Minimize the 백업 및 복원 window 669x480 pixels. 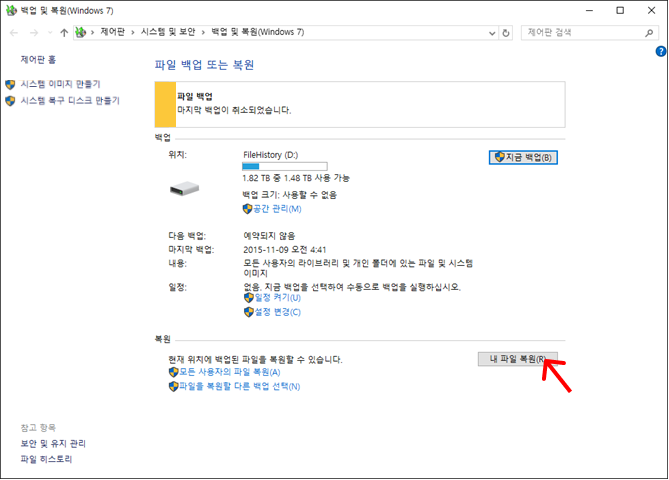point(590,10)
